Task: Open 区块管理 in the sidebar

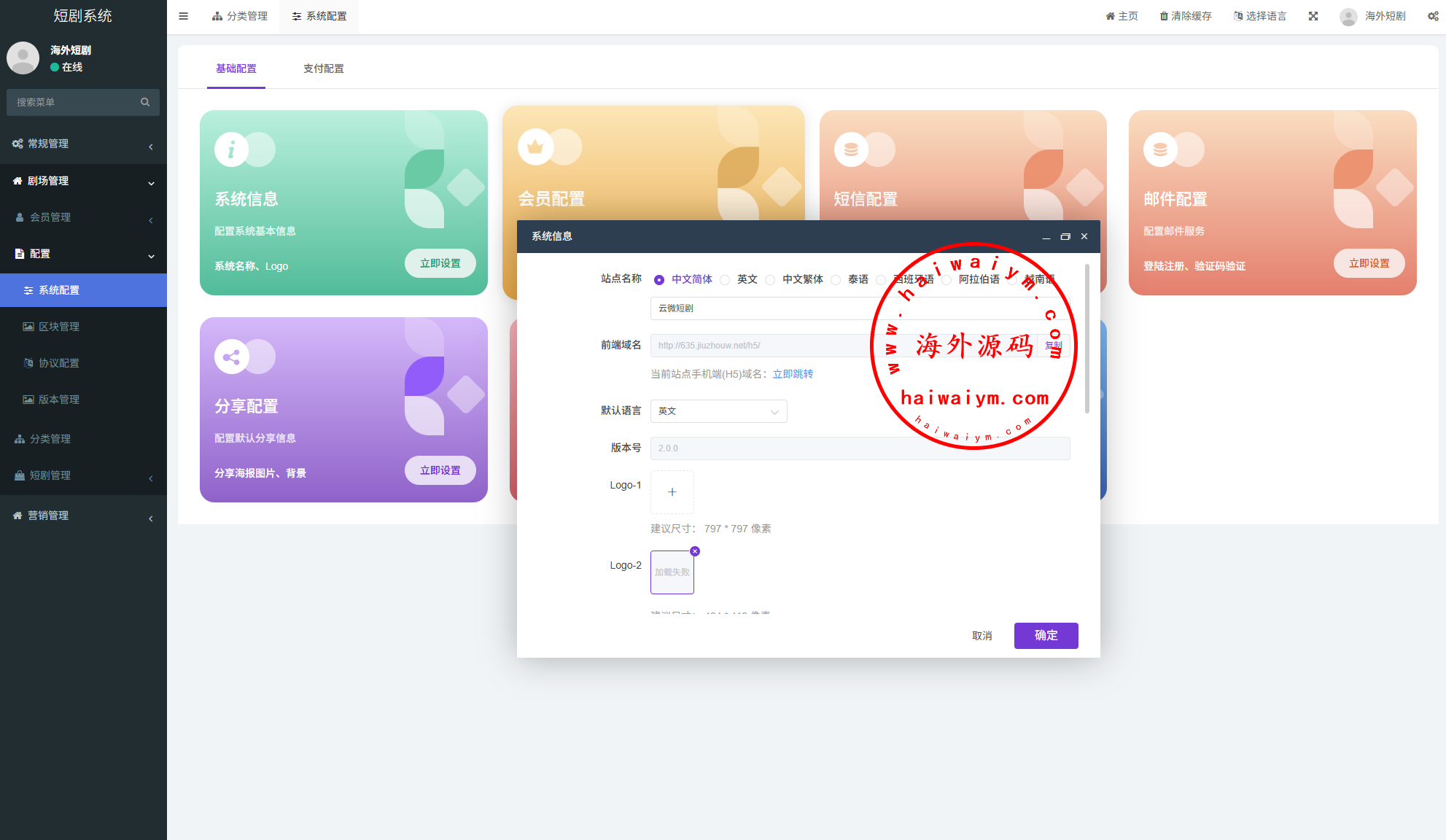Action: tap(59, 327)
